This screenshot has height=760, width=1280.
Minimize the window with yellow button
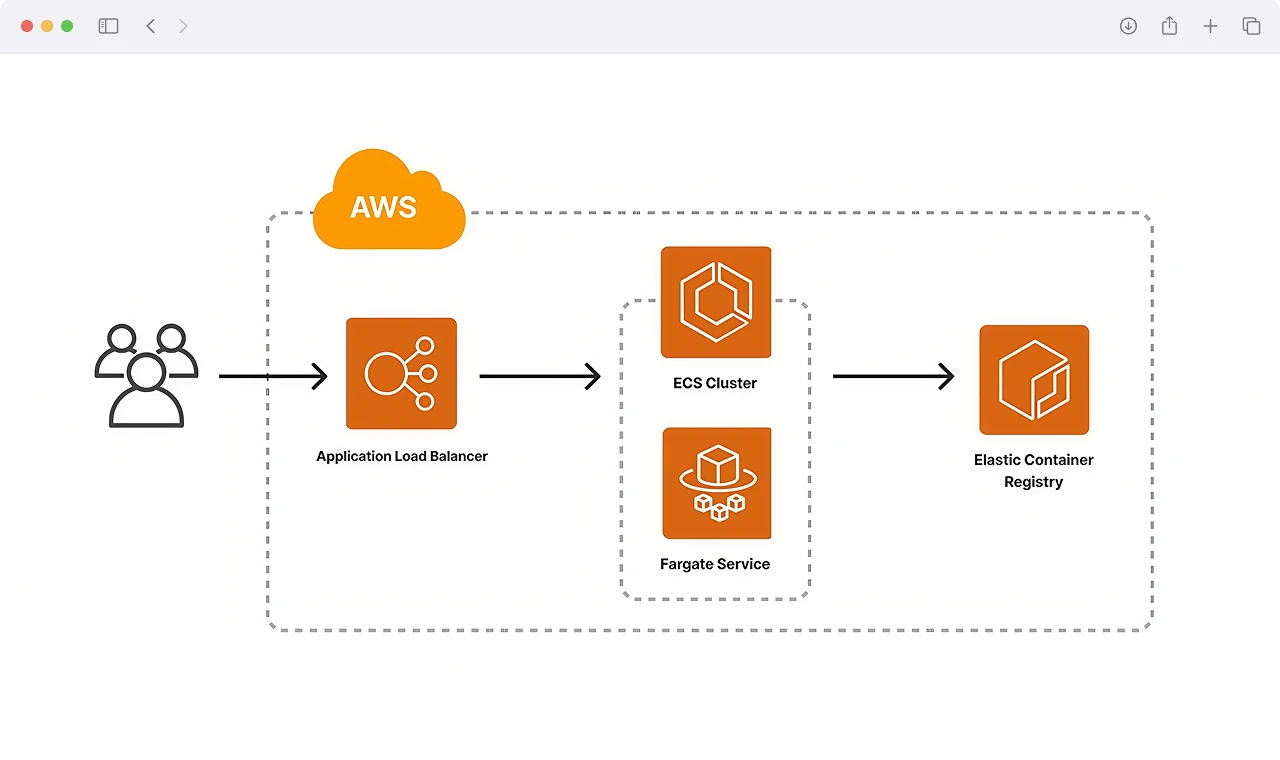click(47, 26)
